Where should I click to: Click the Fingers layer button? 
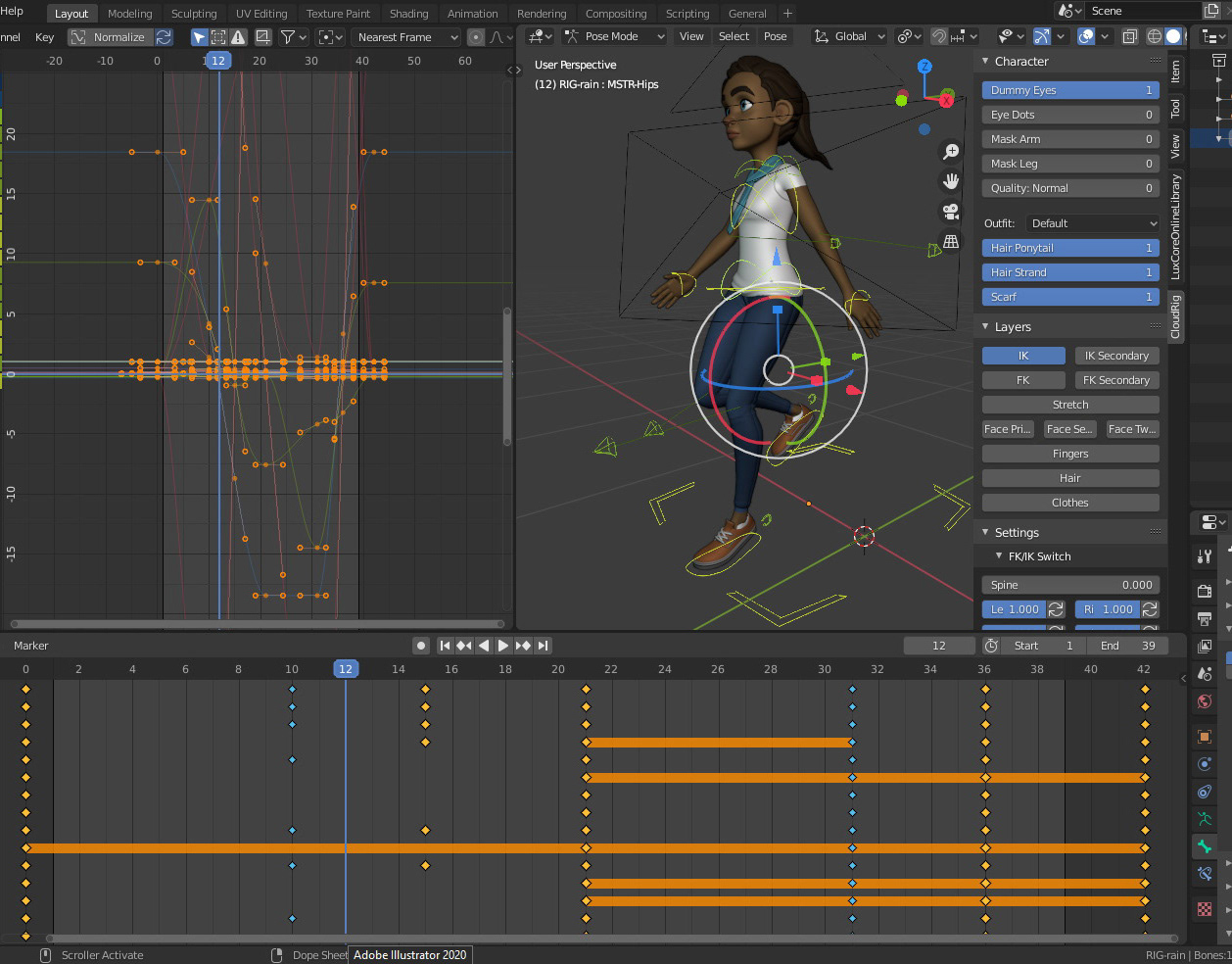coord(1070,454)
